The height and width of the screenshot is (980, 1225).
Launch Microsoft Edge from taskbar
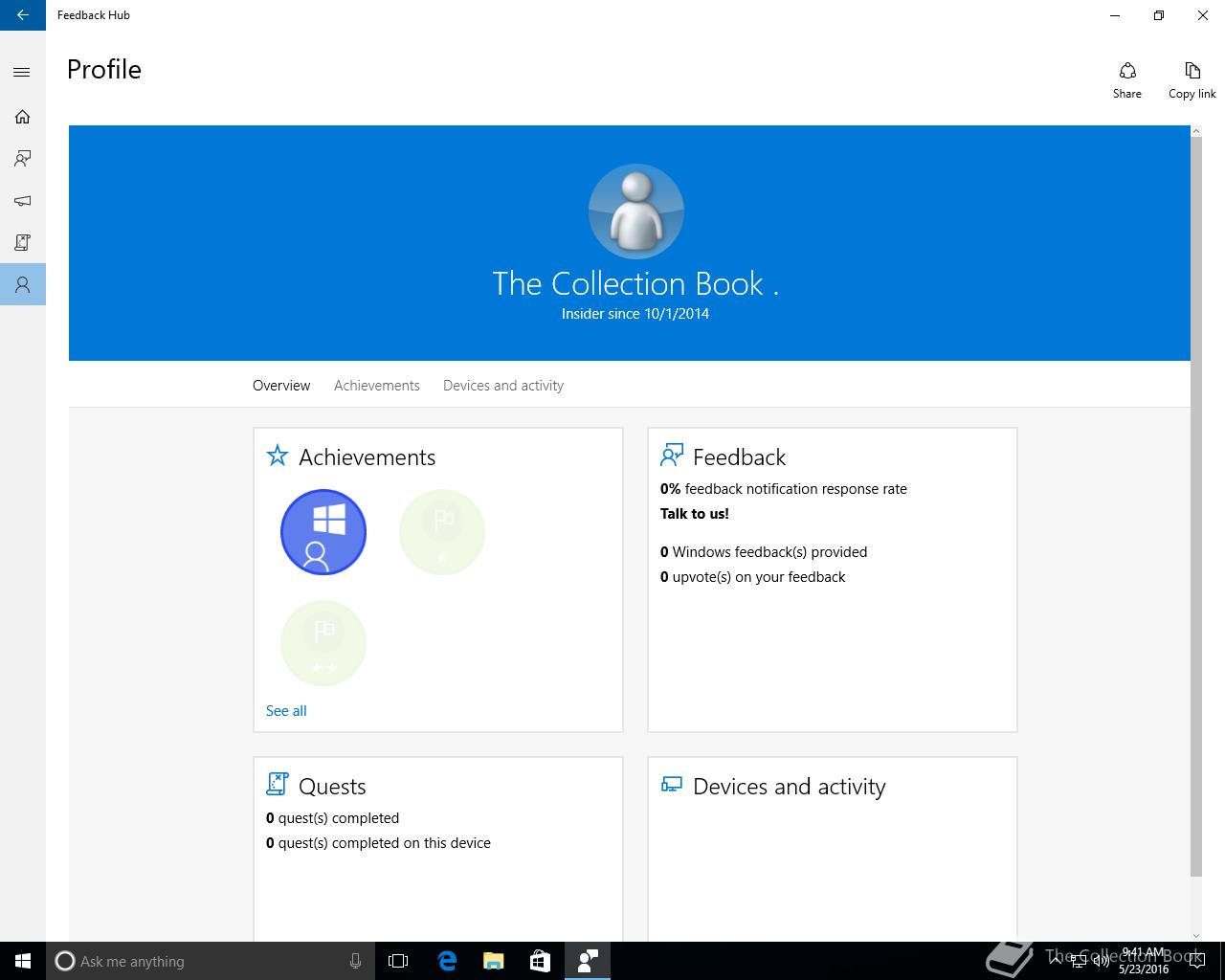click(447, 961)
